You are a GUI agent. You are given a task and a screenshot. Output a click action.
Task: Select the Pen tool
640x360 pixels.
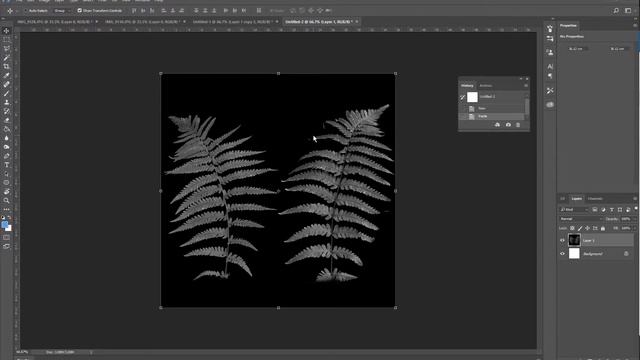7,156
